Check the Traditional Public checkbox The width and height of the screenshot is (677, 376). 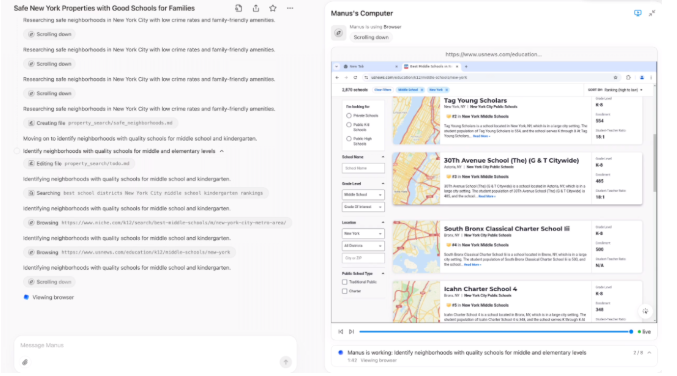345,282
